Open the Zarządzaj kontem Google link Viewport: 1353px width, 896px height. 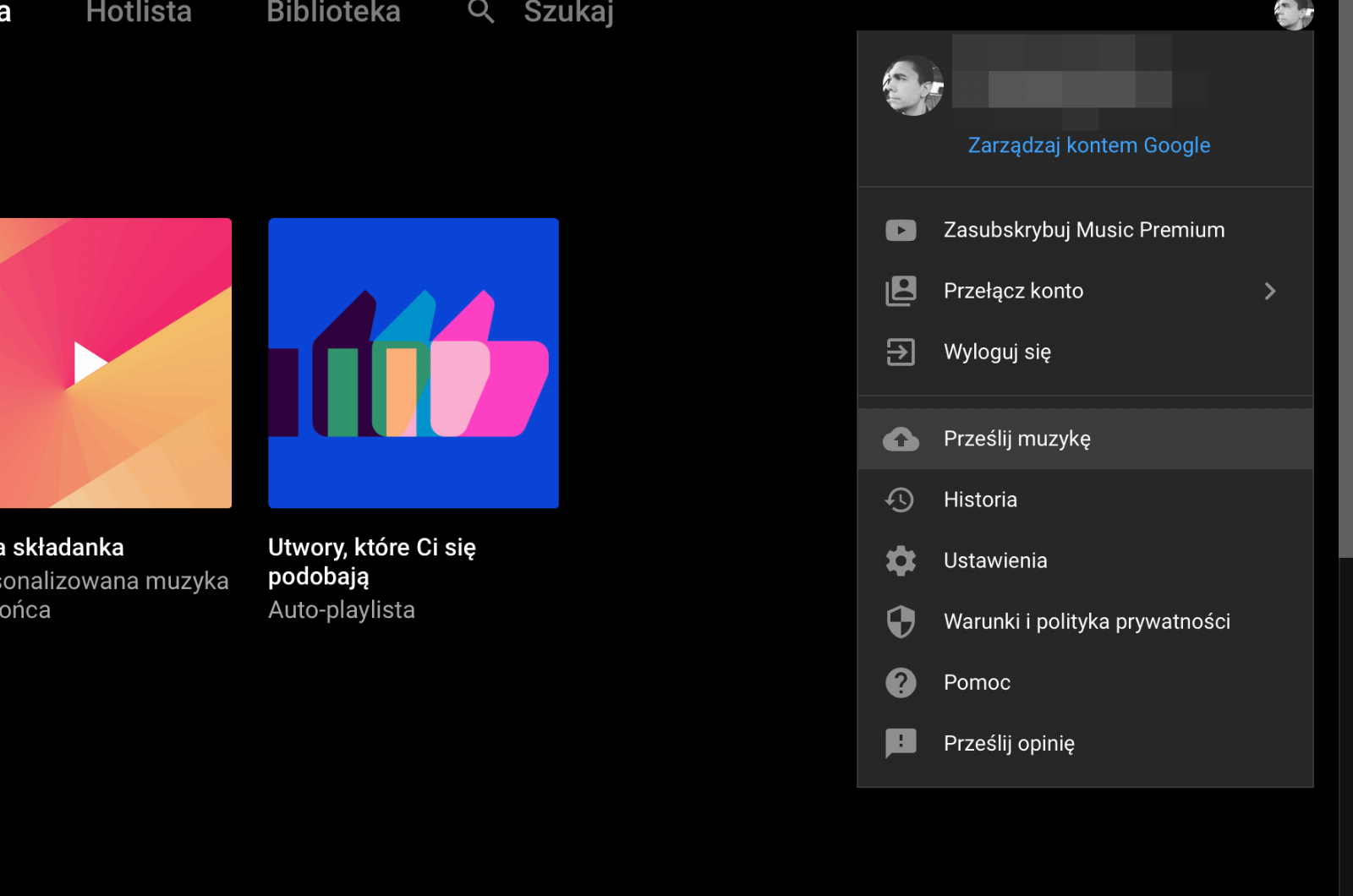[x=1089, y=145]
